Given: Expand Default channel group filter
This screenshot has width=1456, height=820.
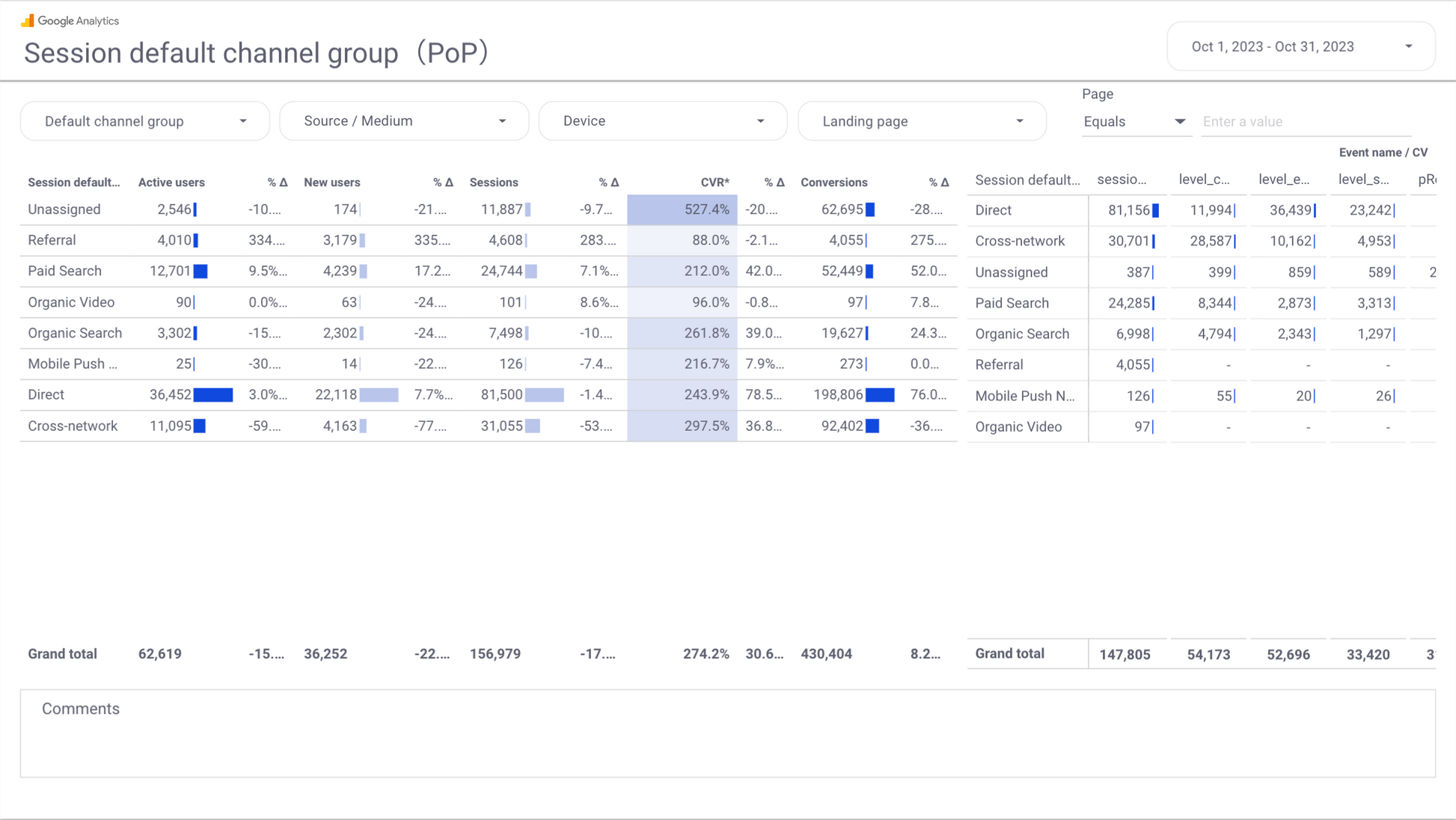Looking at the screenshot, I should click(x=145, y=121).
